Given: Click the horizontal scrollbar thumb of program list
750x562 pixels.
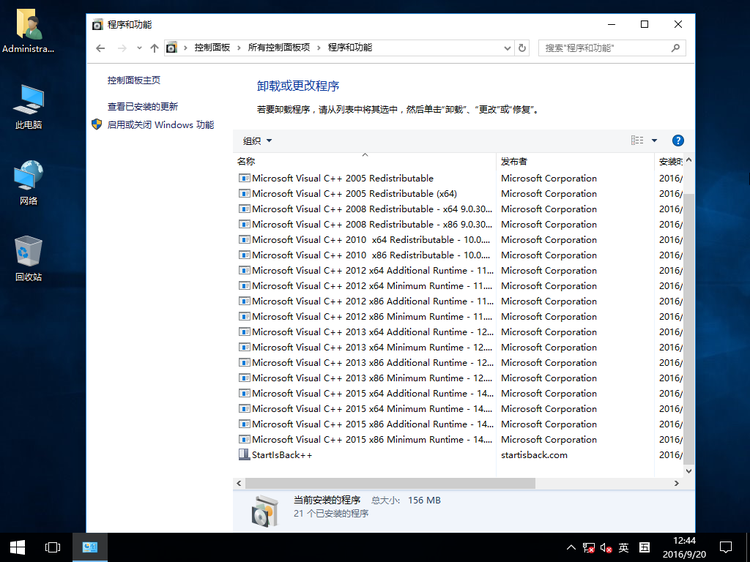Looking at the screenshot, I should (x=389, y=483).
